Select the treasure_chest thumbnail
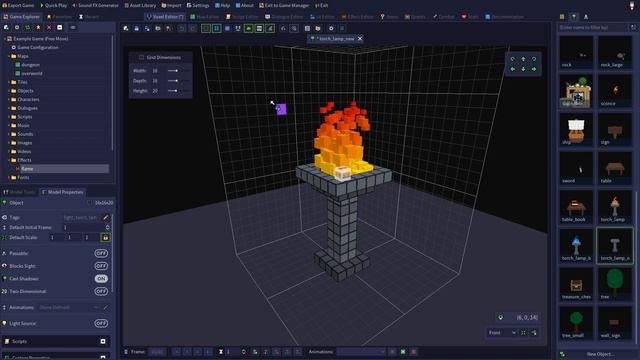The width and height of the screenshot is (640, 360). tap(576, 284)
